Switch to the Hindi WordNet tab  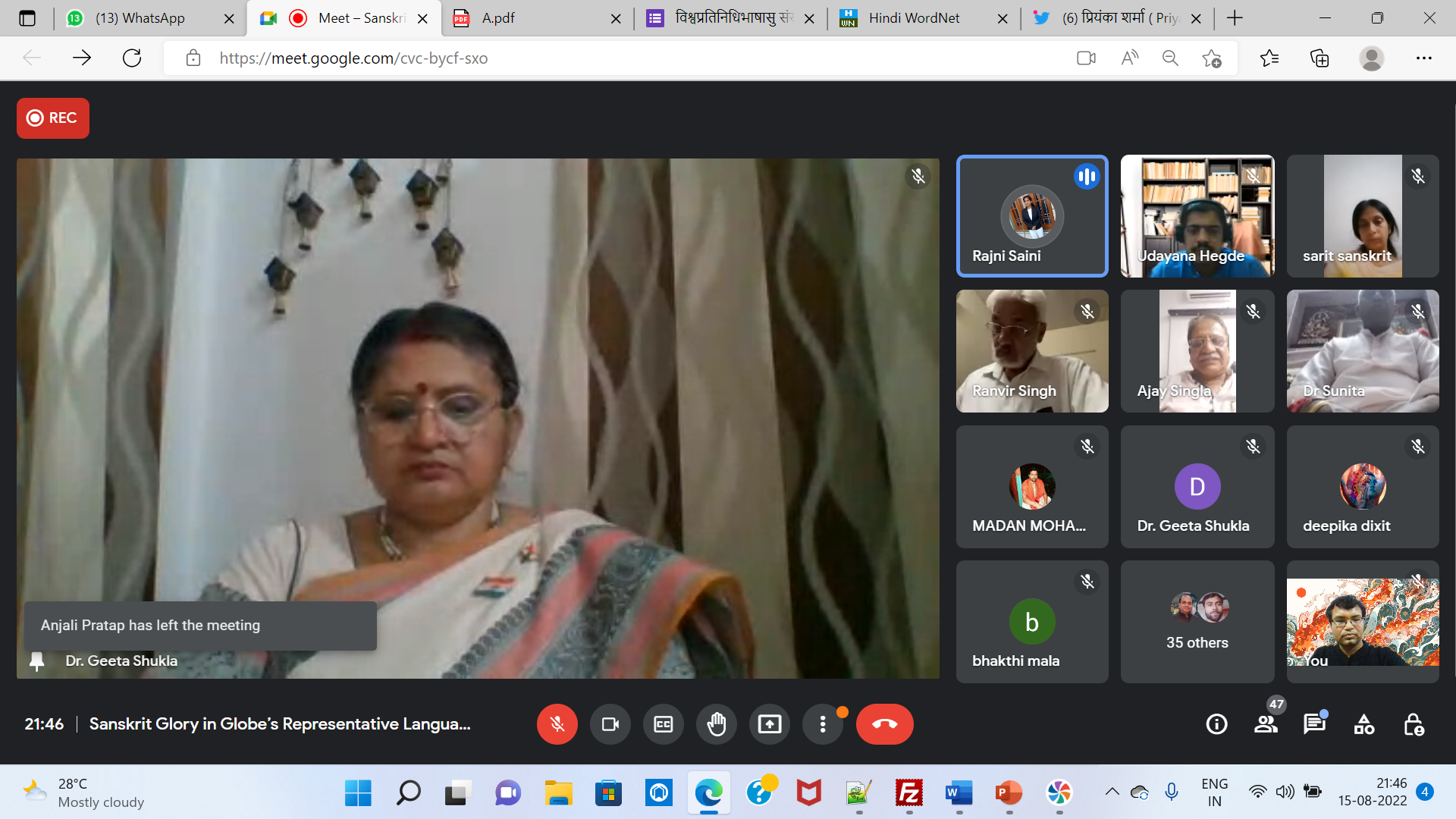pyautogui.click(x=914, y=18)
